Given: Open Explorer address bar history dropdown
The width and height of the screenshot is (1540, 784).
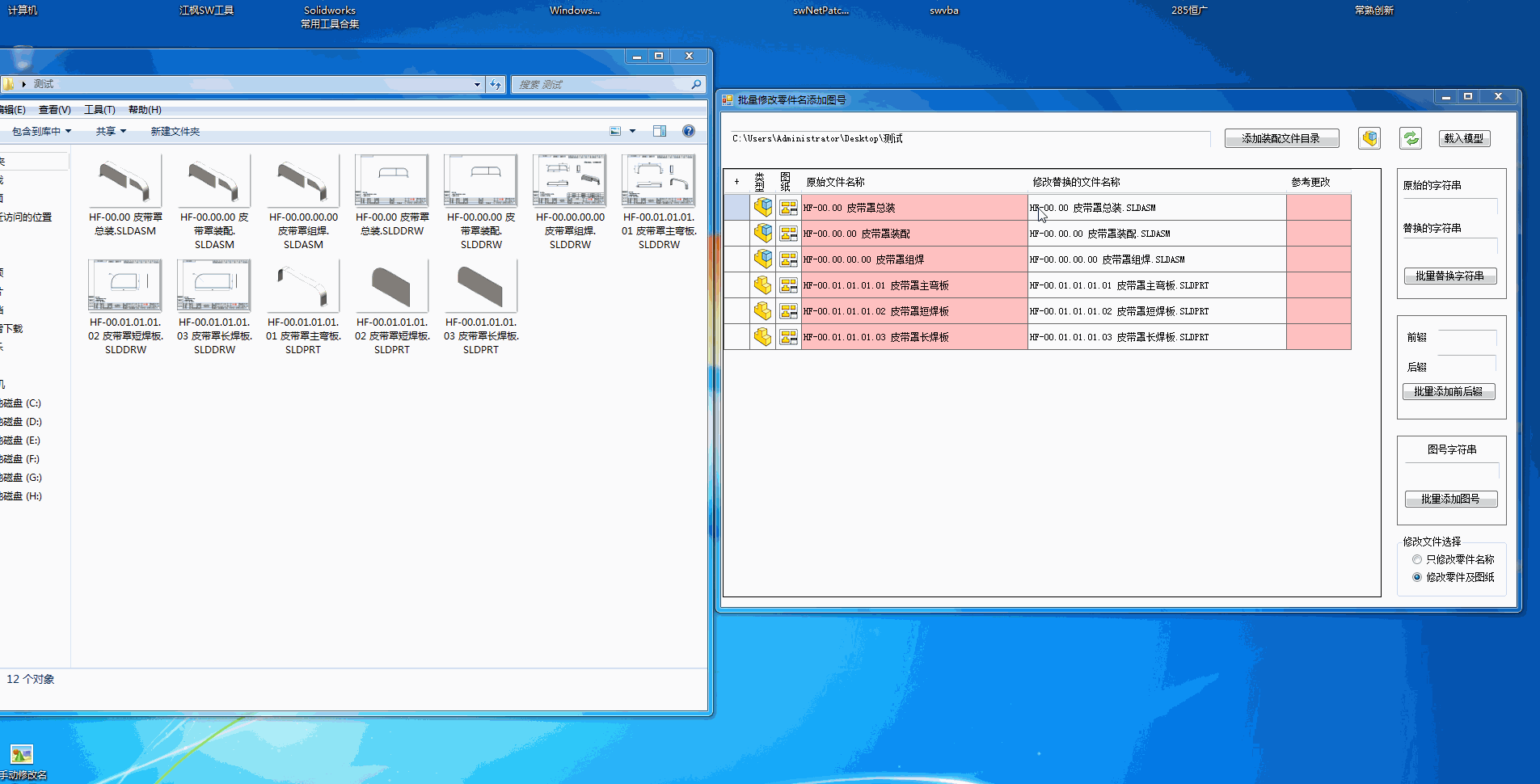Looking at the screenshot, I should click(477, 84).
